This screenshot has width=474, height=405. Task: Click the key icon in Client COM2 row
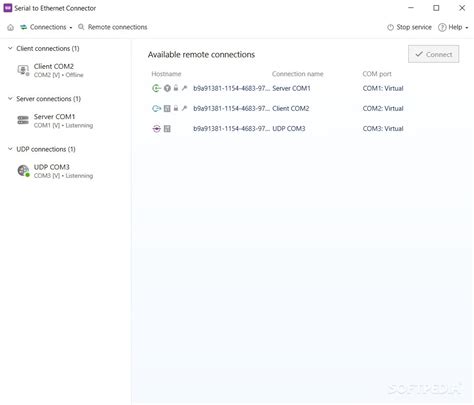184,108
